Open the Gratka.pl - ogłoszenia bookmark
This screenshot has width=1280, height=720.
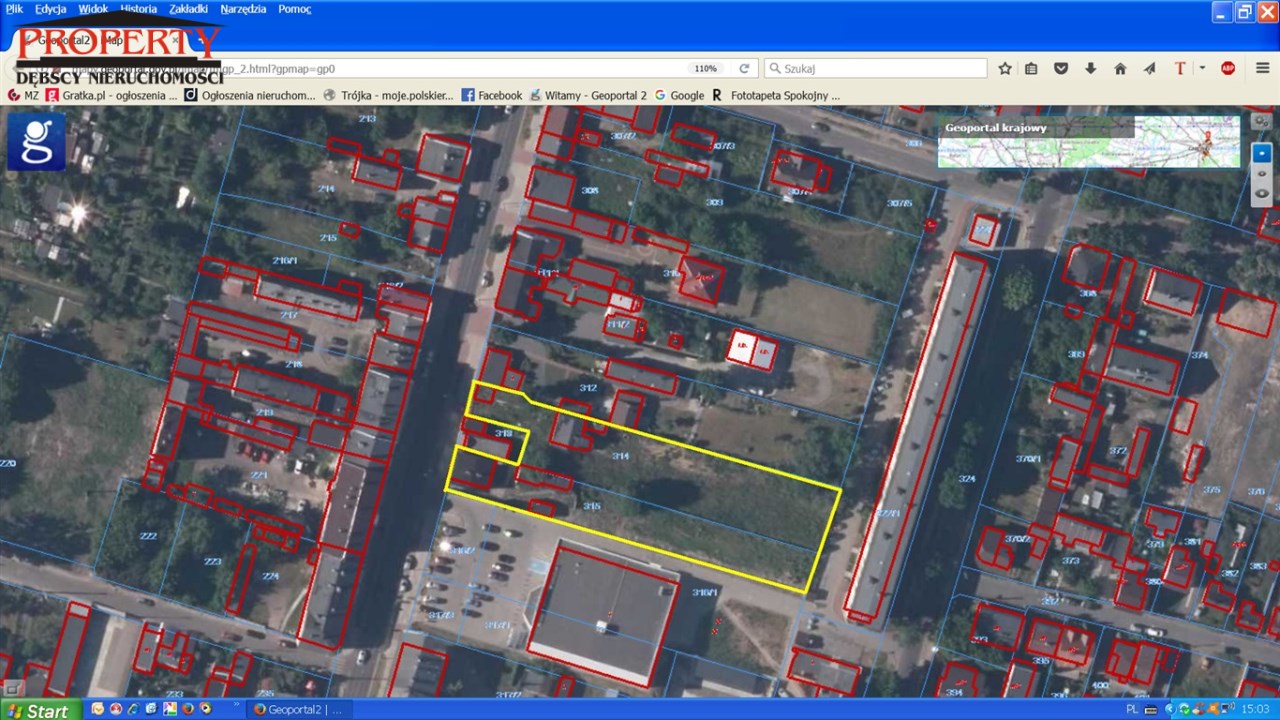pos(112,96)
